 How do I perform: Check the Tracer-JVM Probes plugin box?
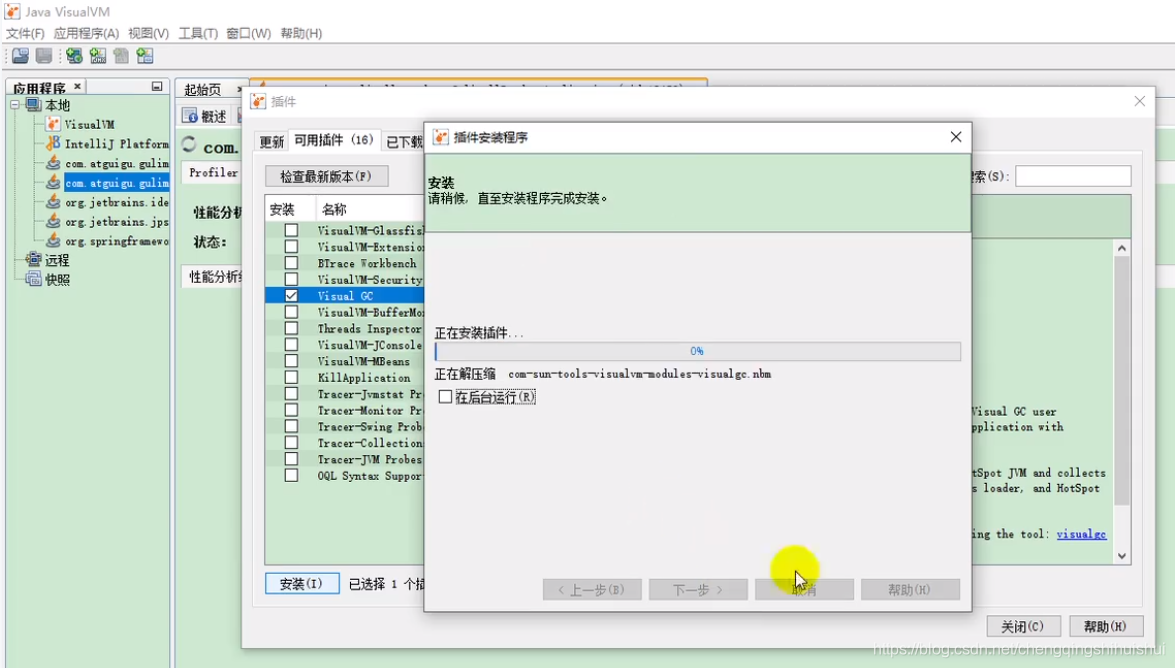pyautogui.click(x=292, y=459)
